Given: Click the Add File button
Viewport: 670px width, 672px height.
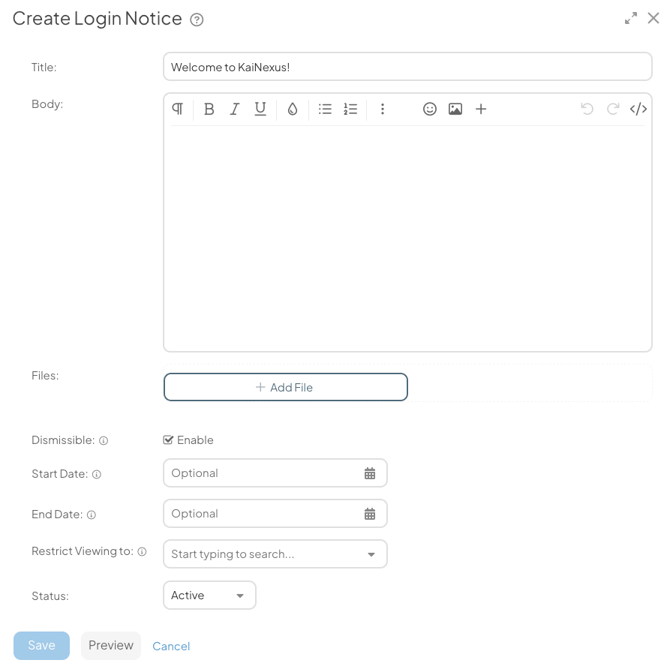Looking at the screenshot, I should [x=285, y=387].
